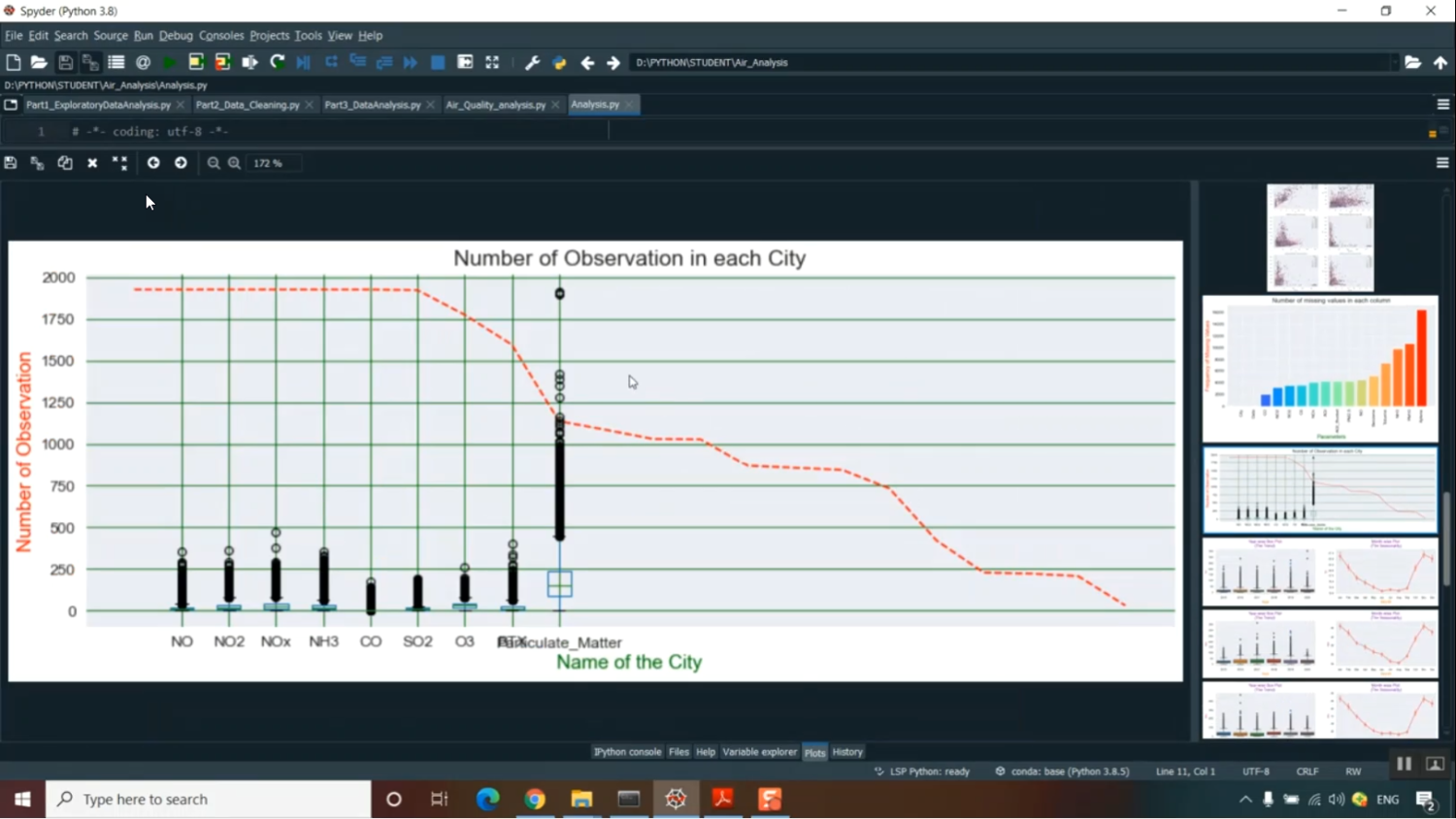Open Preferences via the wrench icon
The height and width of the screenshot is (819, 1456).
(532, 62)
